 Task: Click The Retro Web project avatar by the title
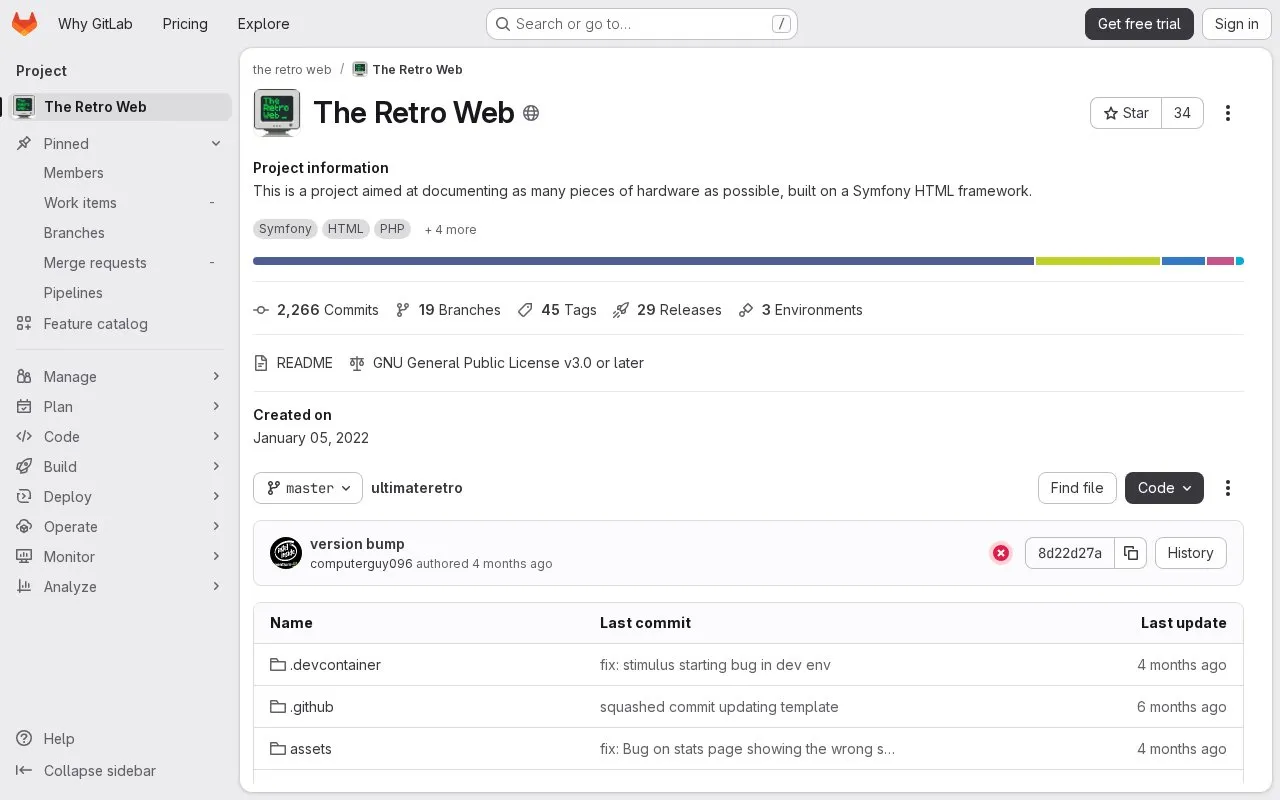pyautogui.click(x=277, y=113)
